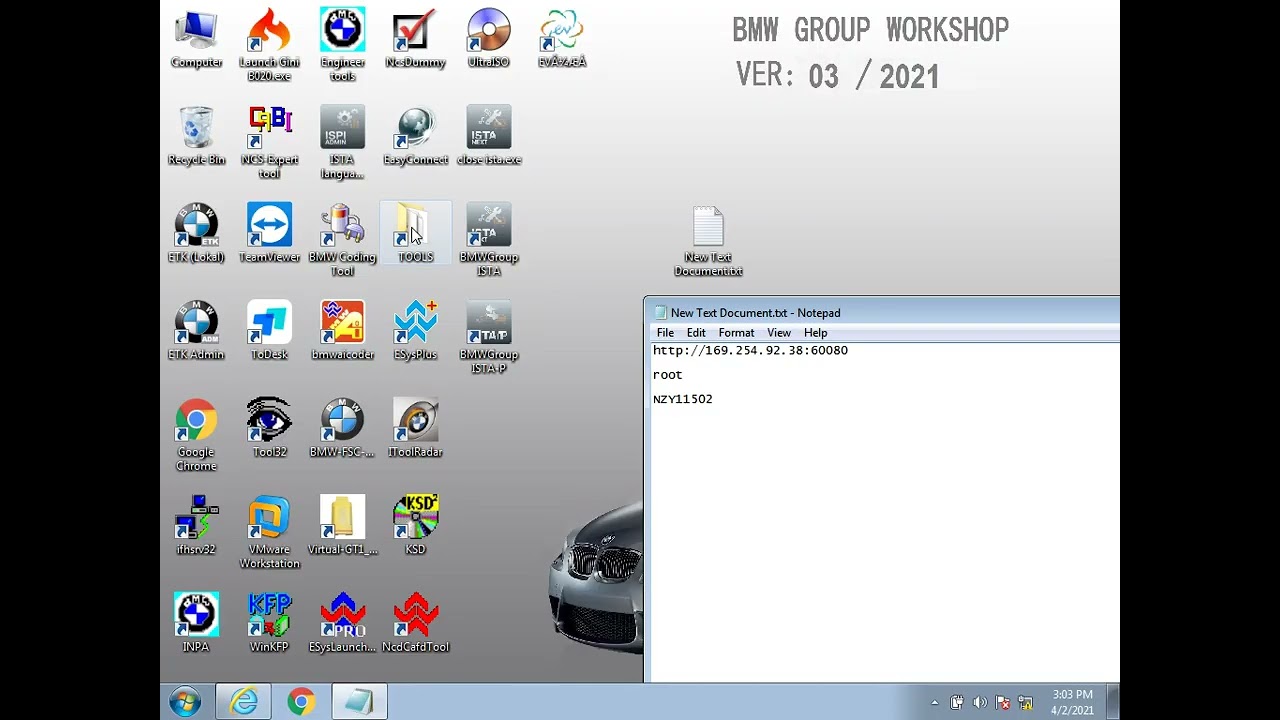Select BMWGroup ISTA desktop icon

click(488, 240)
